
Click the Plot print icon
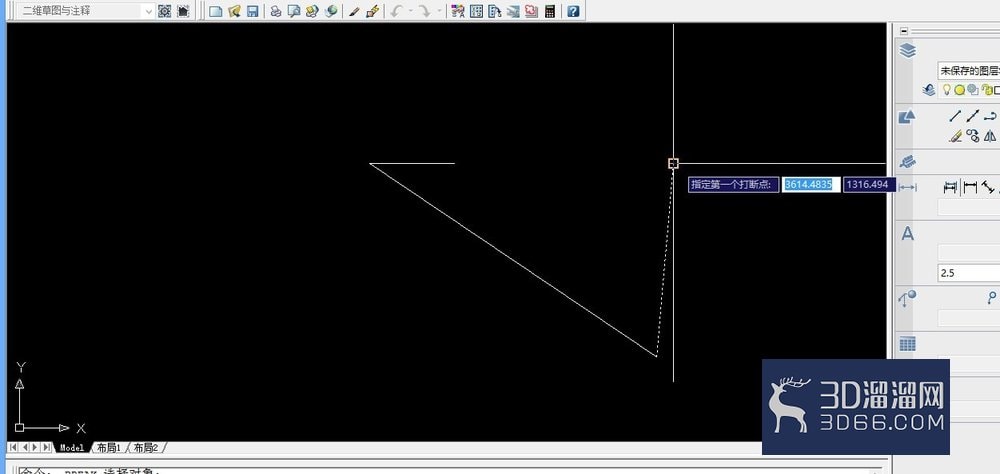(x=276, y=11)
